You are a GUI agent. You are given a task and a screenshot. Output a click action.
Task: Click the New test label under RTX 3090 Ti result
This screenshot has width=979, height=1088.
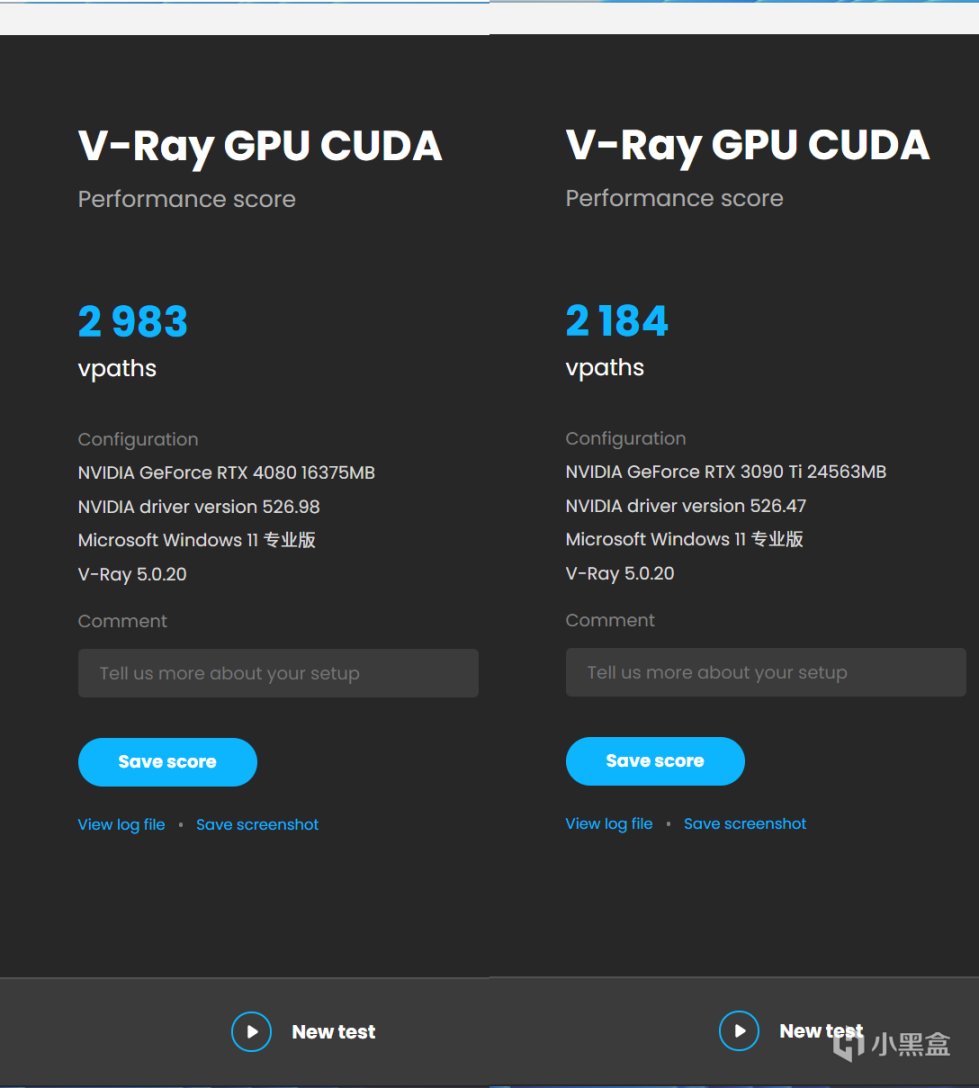tap(820, 1031)
